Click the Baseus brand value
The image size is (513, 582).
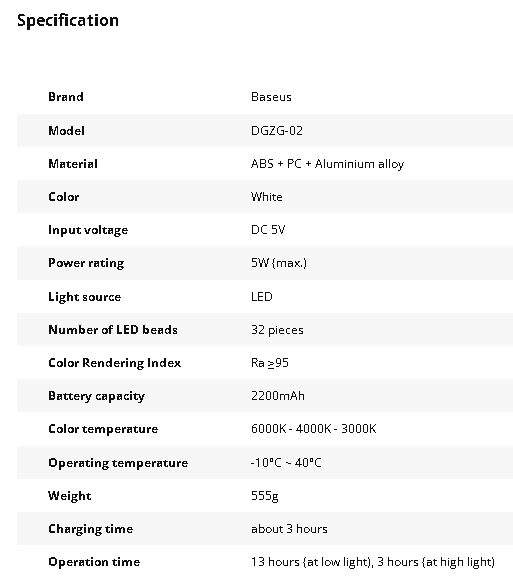pos(271,97)
